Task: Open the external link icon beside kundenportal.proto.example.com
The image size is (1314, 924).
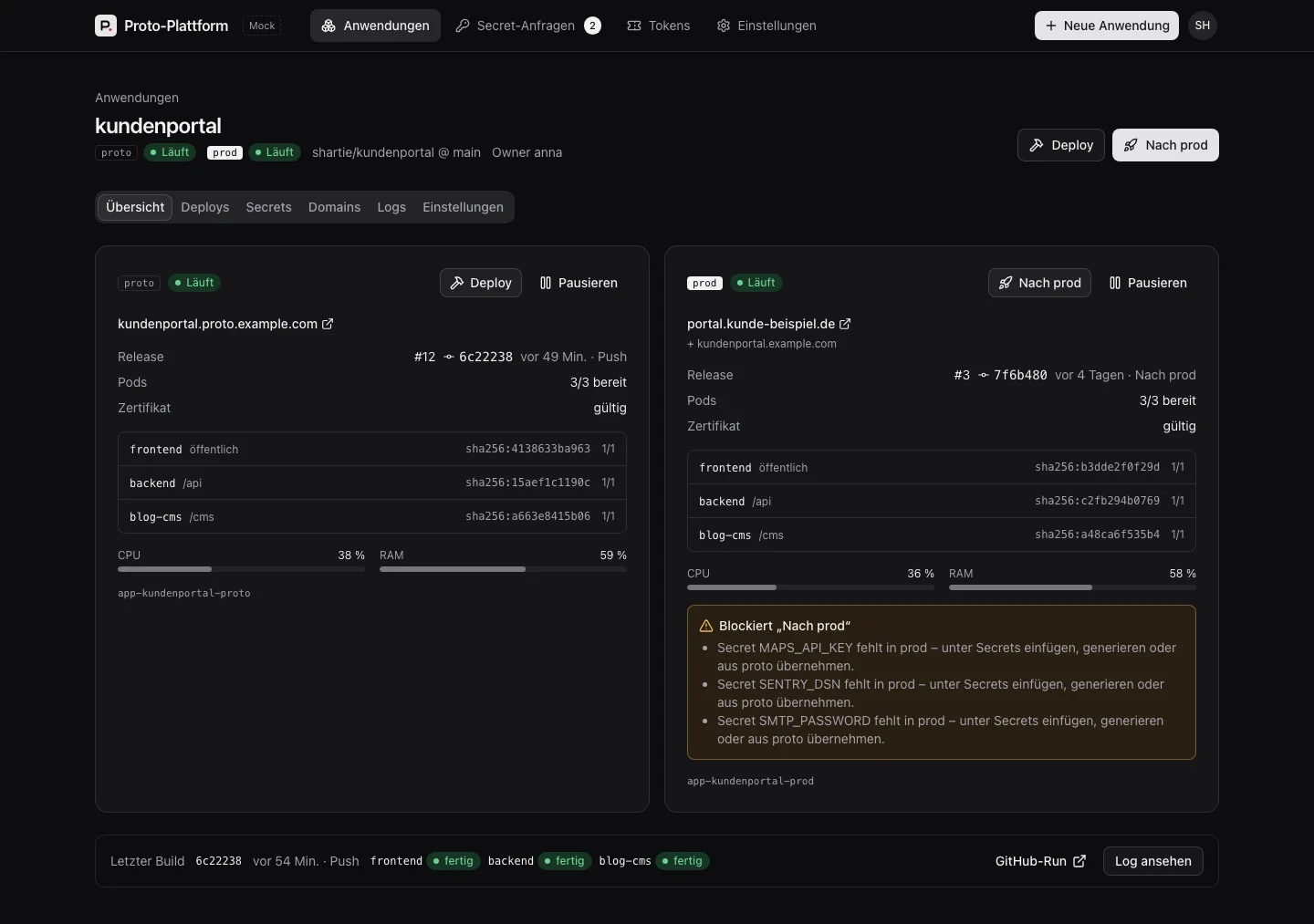Action: point(328,324)
